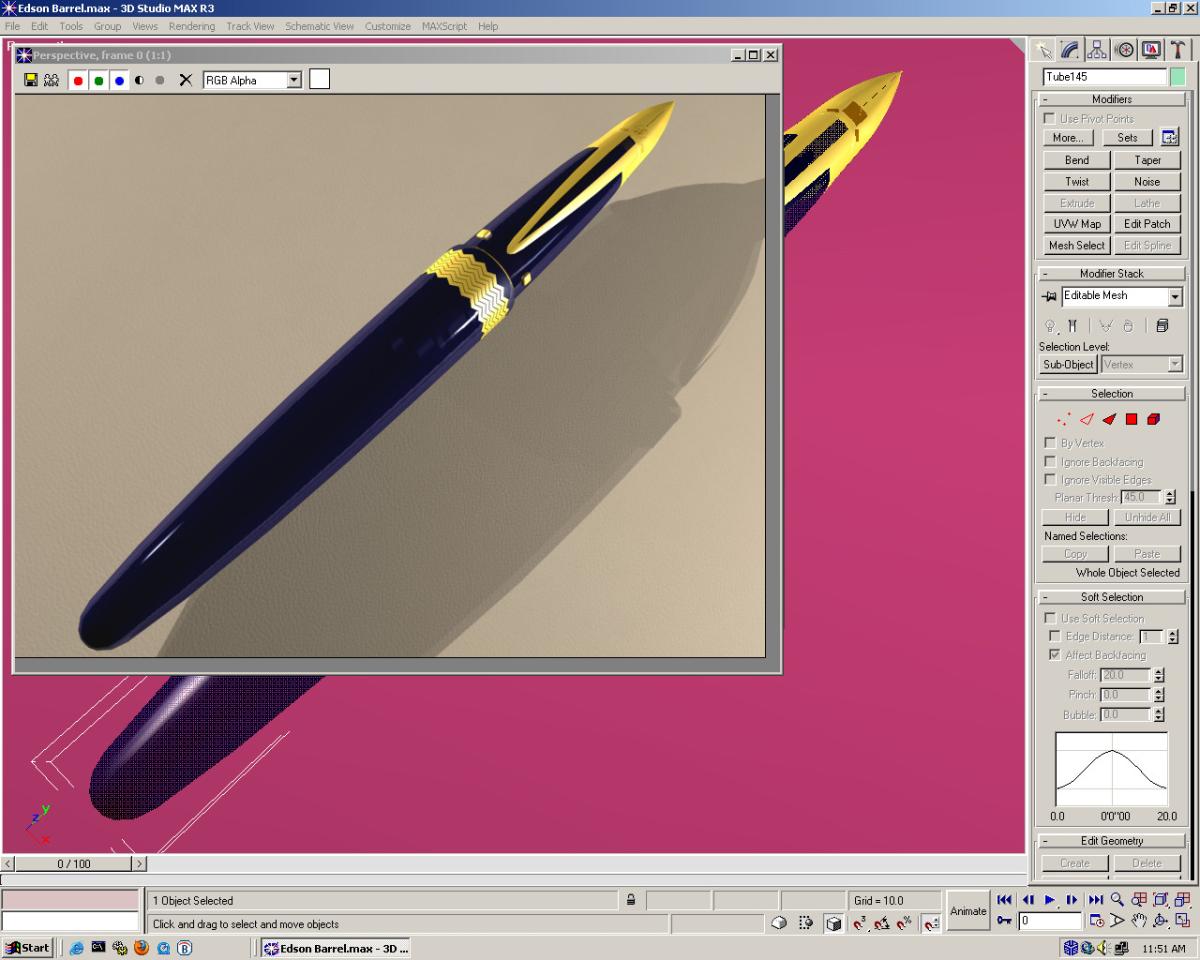Open the Hierarchy command panel tab
Viewport: 1200px width, 960px height.
pos(1097,50)
